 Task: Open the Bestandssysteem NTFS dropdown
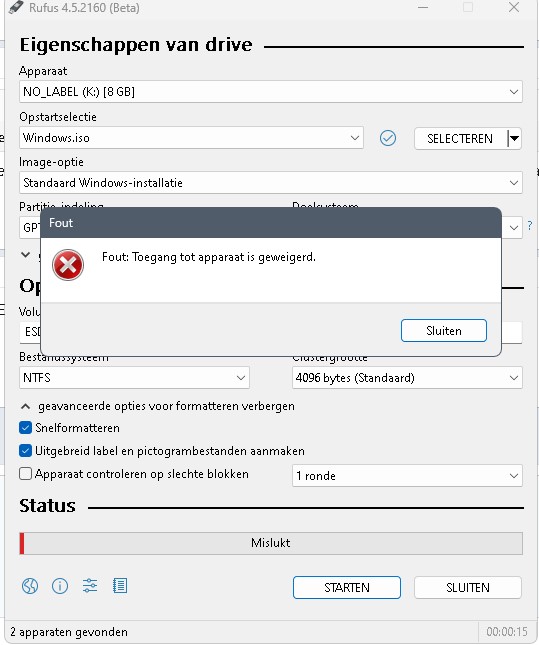[x=134, y=378]
